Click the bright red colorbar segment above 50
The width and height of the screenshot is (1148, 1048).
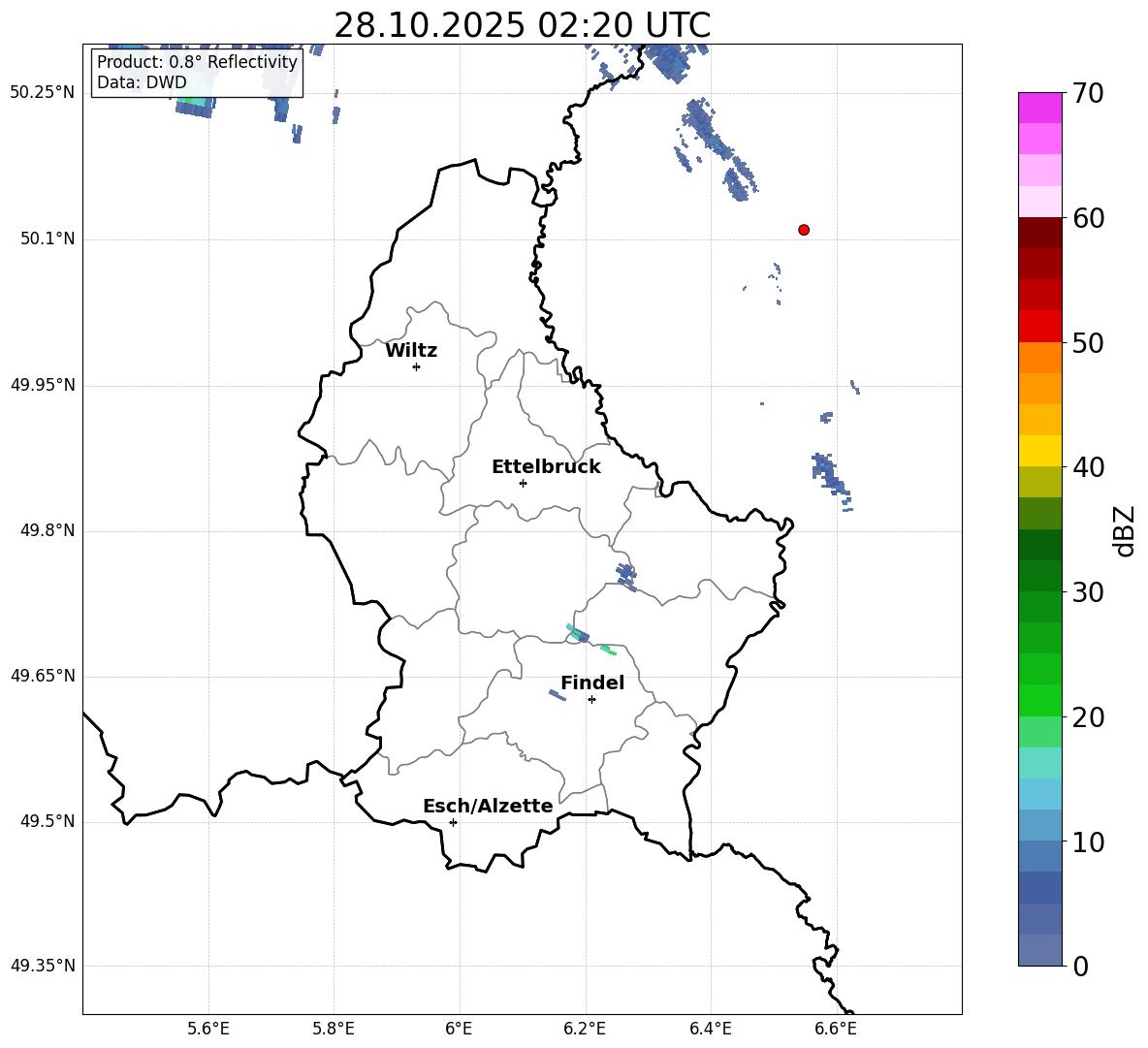pos(1039,327)
